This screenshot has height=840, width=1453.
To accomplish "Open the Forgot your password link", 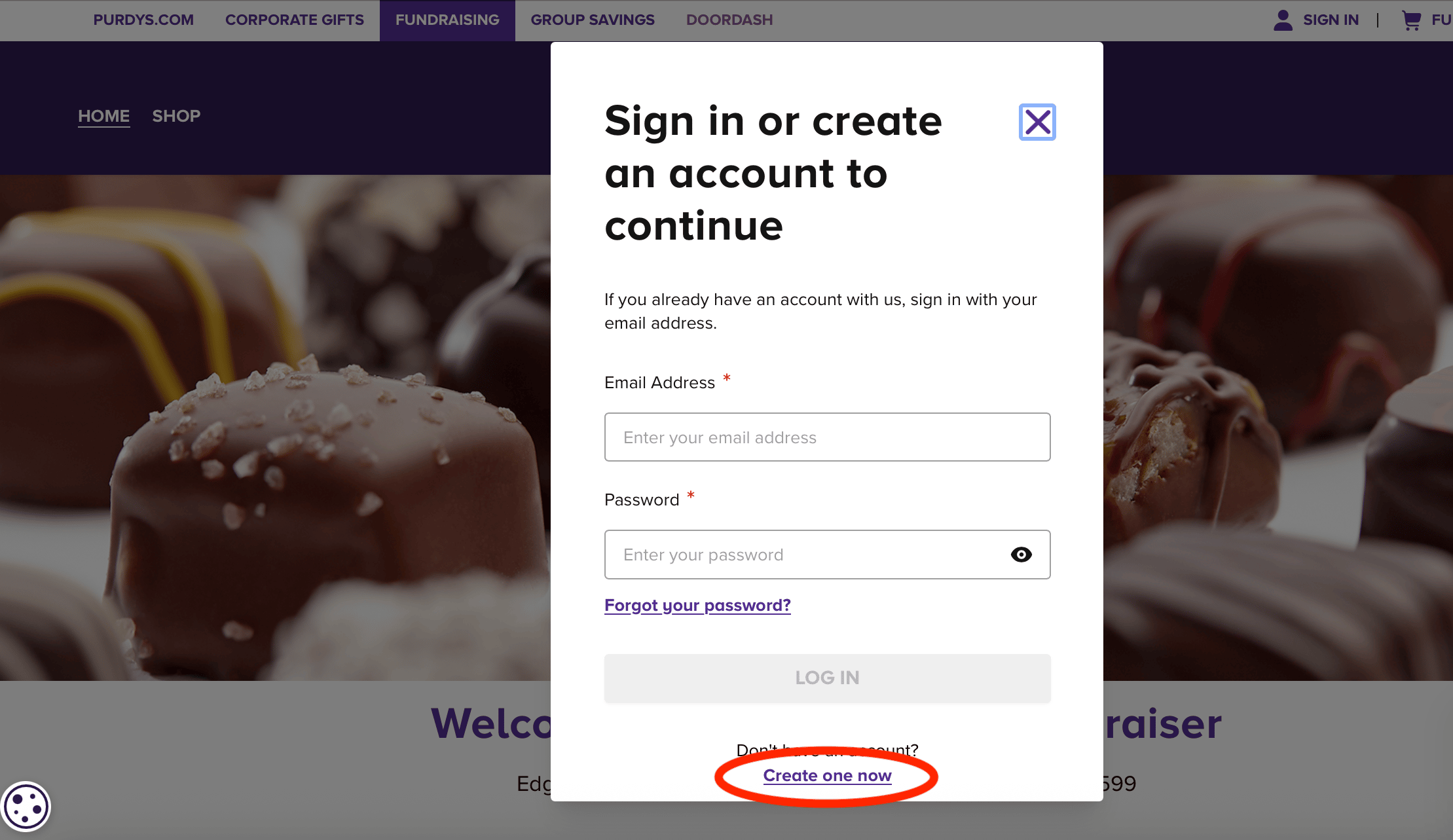I will (x=697, y=606).
